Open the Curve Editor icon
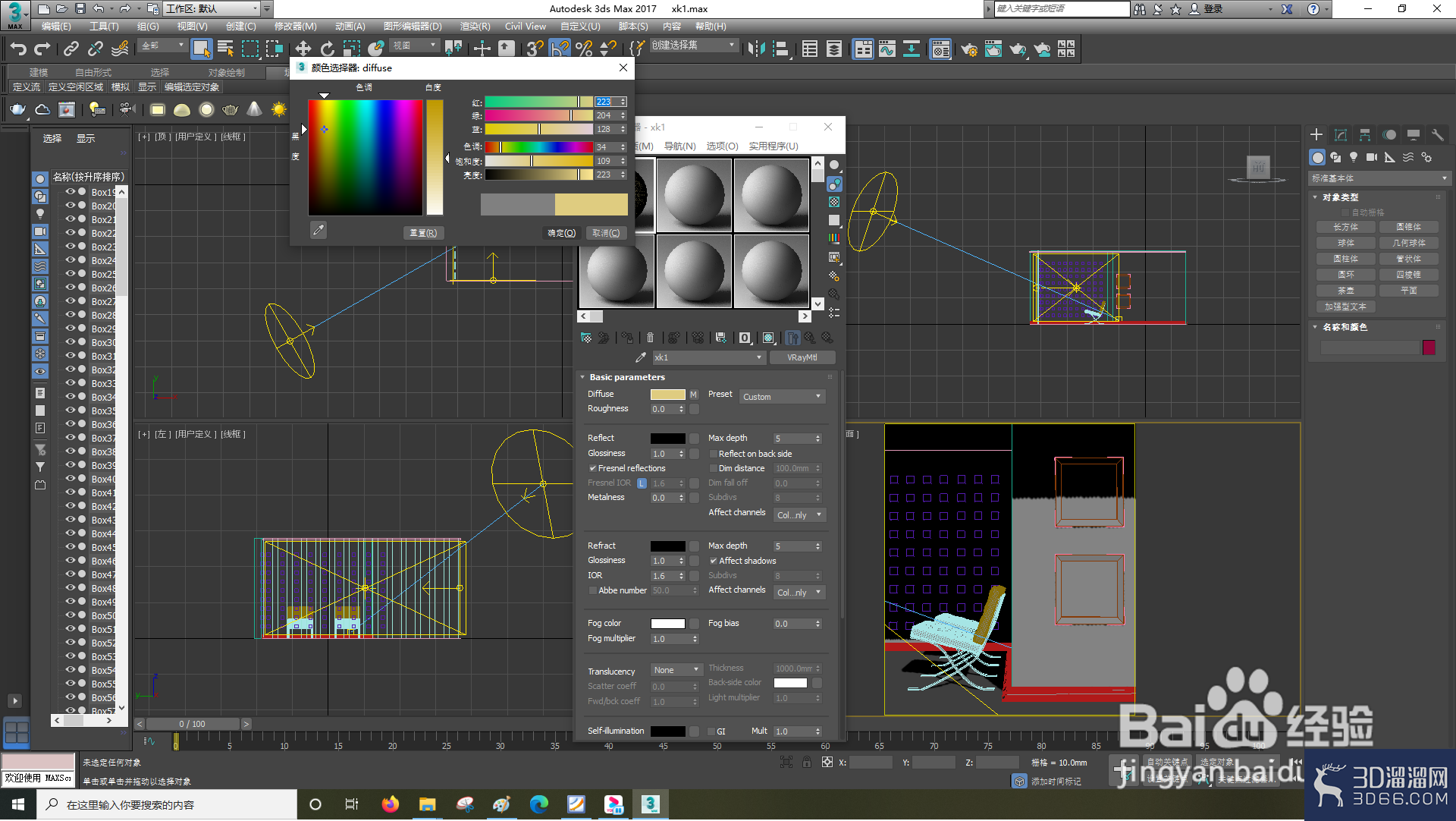 (887, 49)
